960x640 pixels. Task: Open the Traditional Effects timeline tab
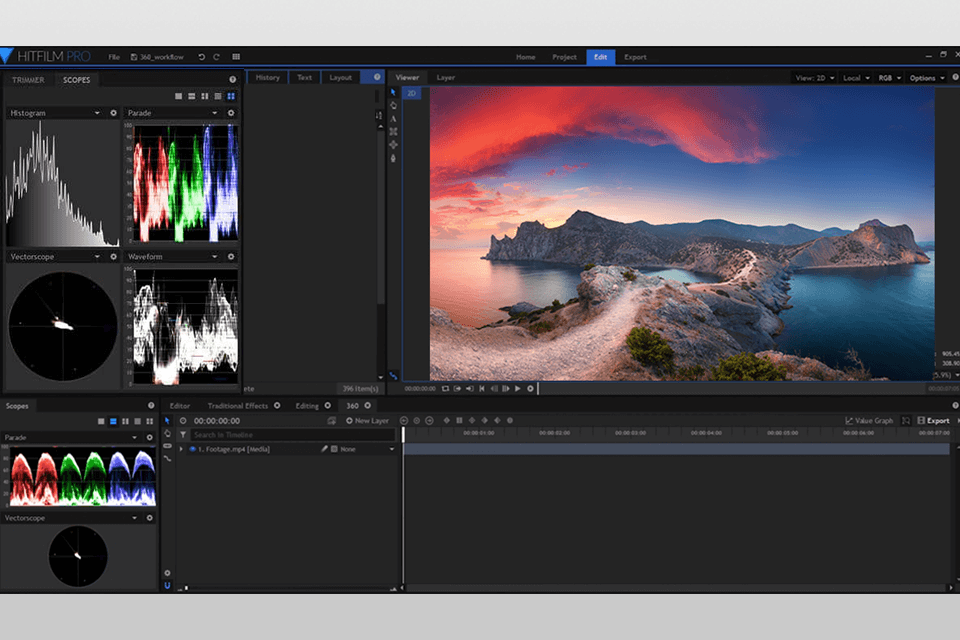238,405
